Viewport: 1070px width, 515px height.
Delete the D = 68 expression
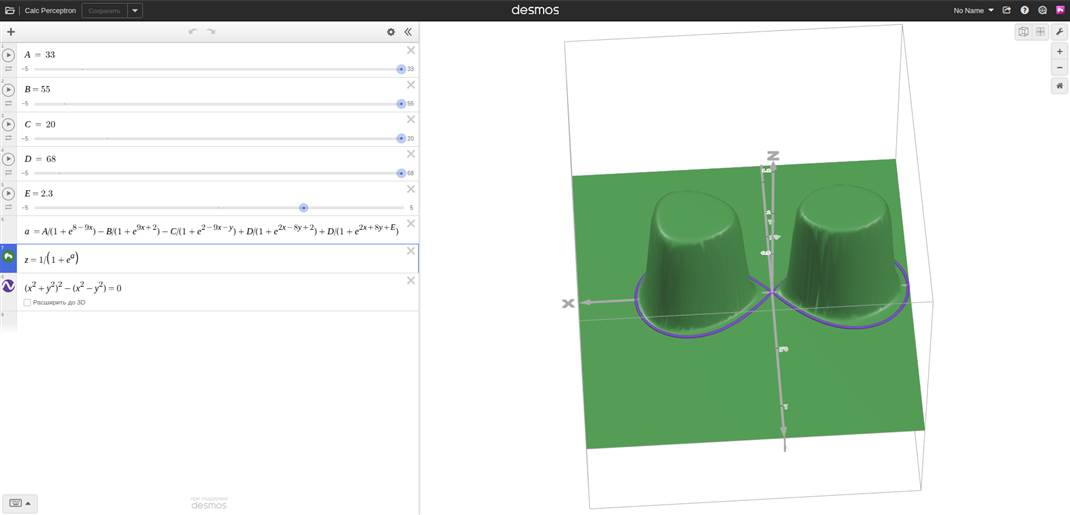411,154
